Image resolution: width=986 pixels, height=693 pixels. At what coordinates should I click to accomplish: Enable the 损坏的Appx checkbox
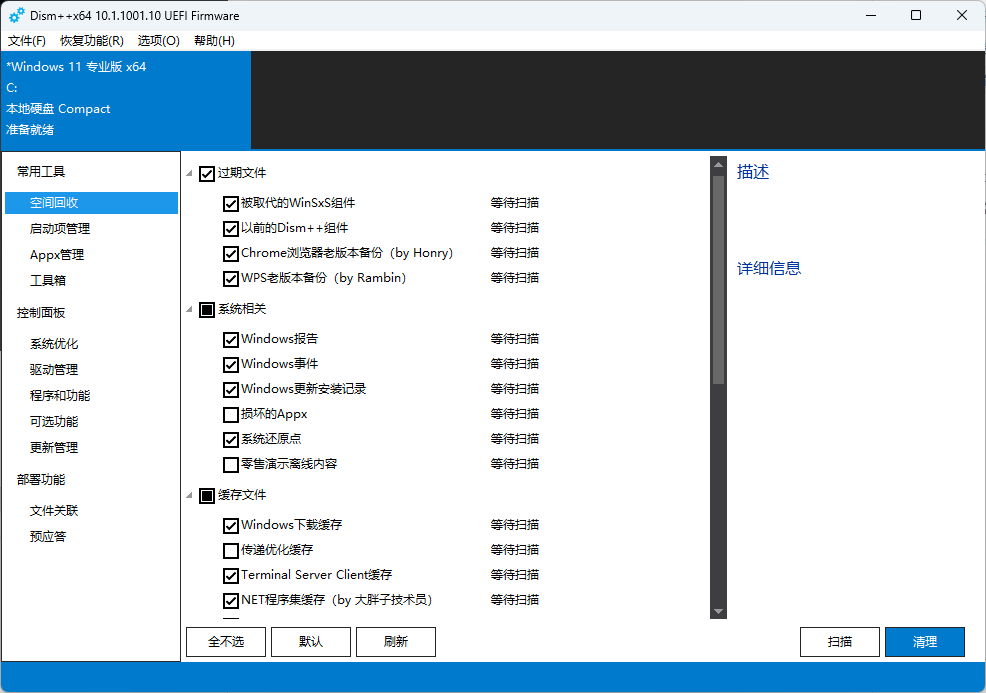(231, 414)
